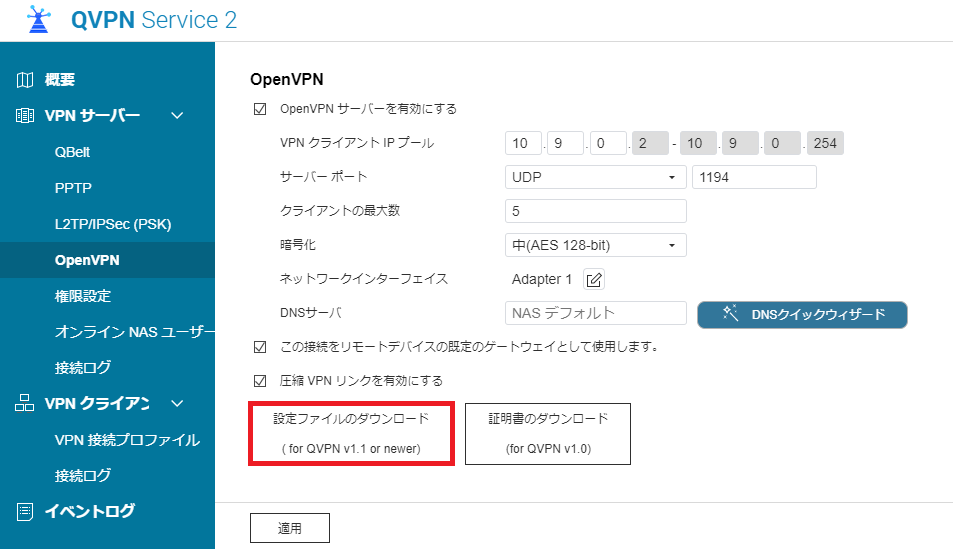The height and width of the screenshot is (549, 953).
Task: Click the wand icon on DNS wizard button
Action: 730,314
